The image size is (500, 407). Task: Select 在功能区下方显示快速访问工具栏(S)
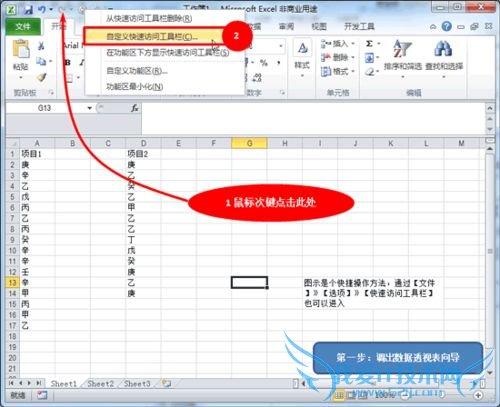168,52
